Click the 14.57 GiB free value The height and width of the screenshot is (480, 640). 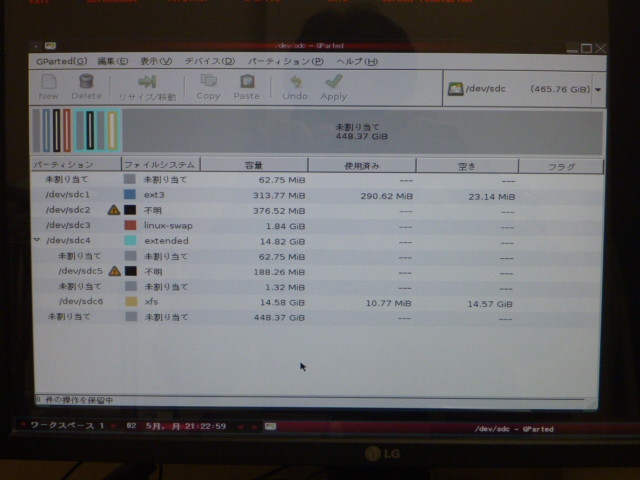point(490,304)
